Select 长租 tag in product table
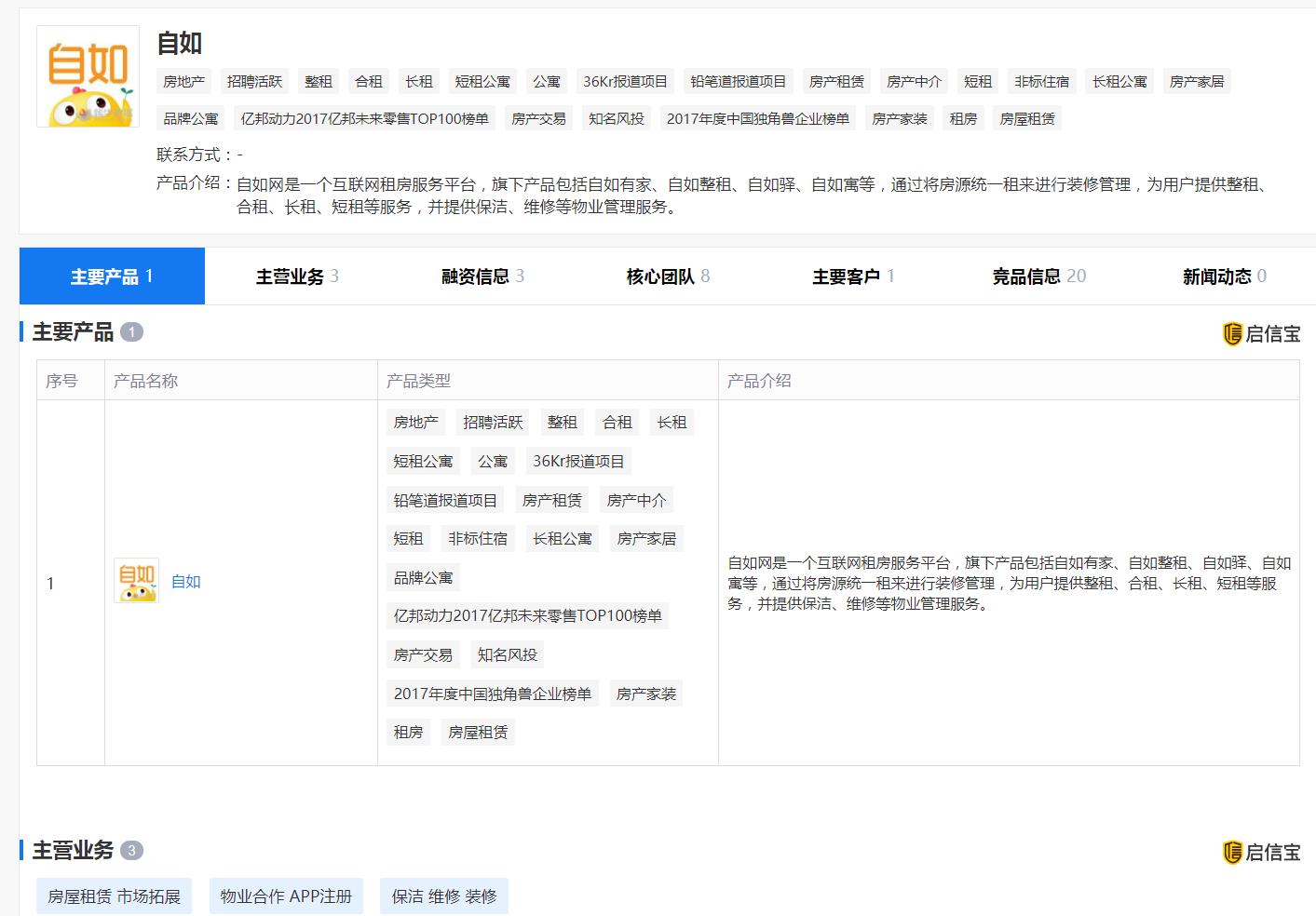Image resolution: width=1316 pixels, height=916 pixels. 672,423
